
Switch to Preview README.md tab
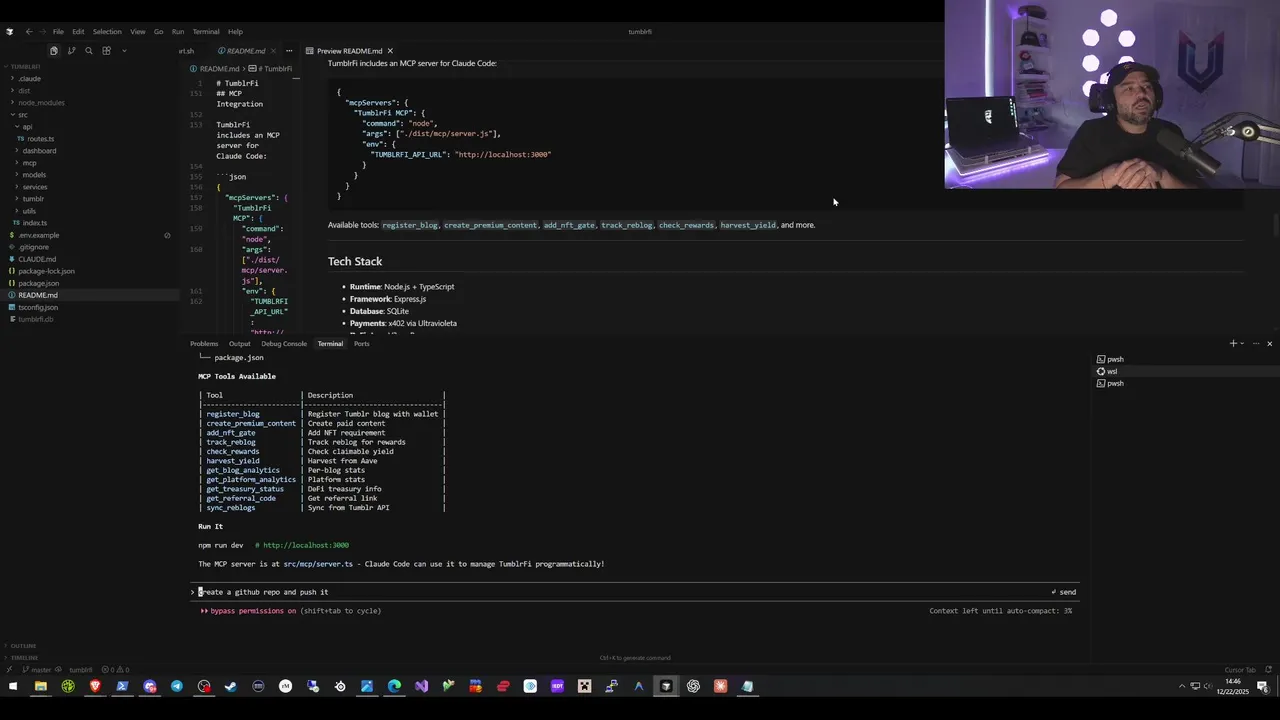point(349,51)
